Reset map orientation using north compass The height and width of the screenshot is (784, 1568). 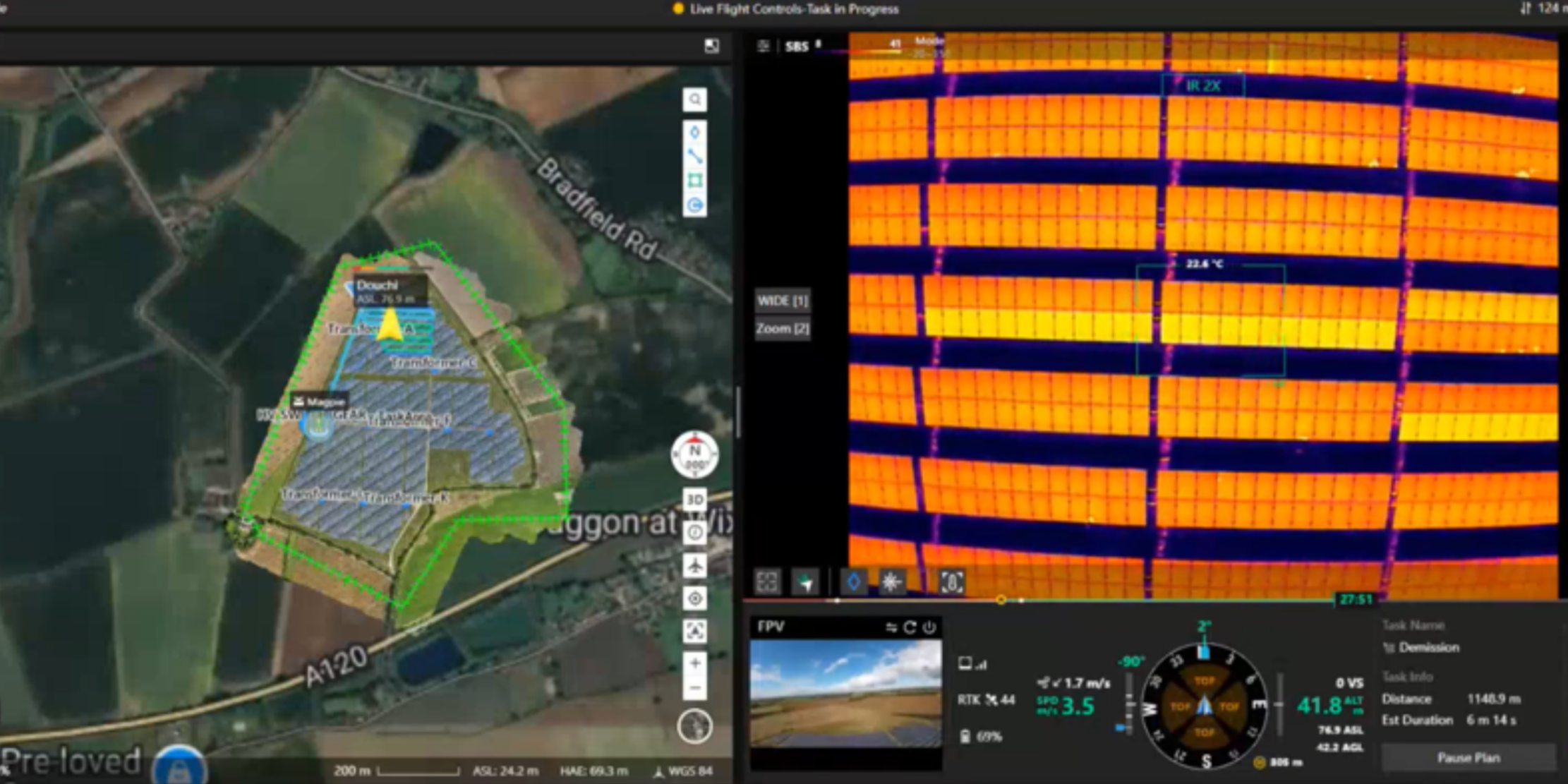(x=695, y=454)
